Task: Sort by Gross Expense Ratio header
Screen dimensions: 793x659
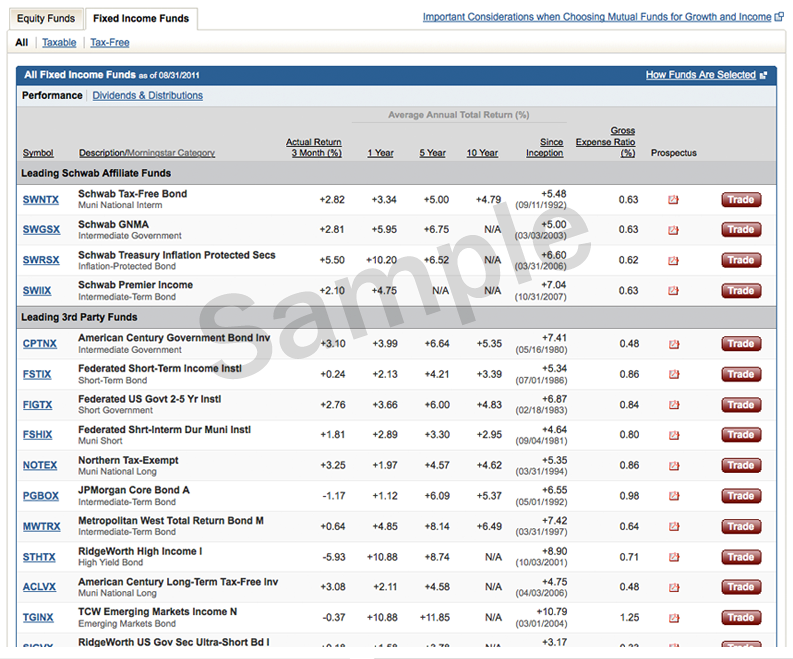Action: point(606,142)
